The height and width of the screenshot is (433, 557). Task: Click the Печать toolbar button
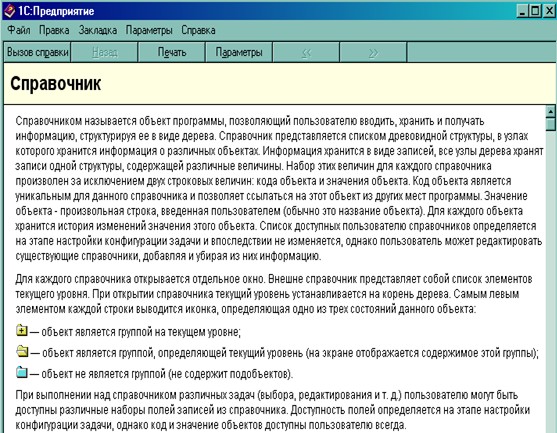pos(172,52)
